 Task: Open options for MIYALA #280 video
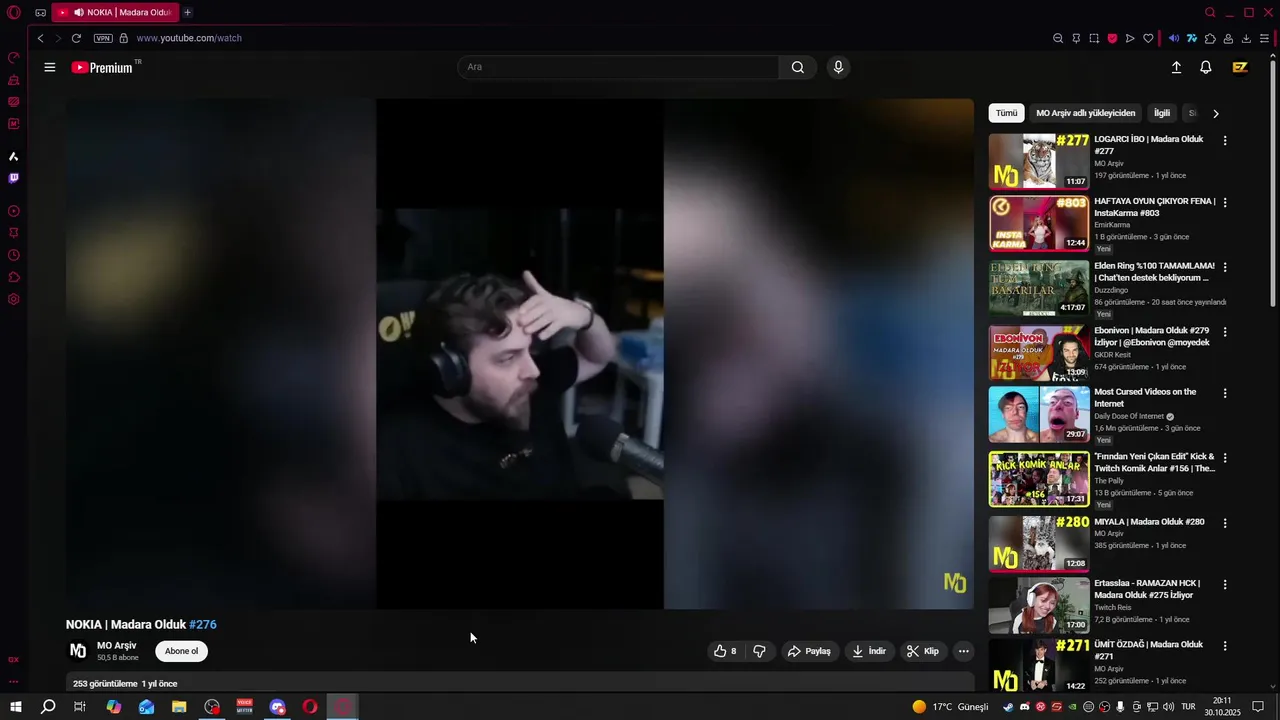pyautogui.click(x=1225, y=523)
